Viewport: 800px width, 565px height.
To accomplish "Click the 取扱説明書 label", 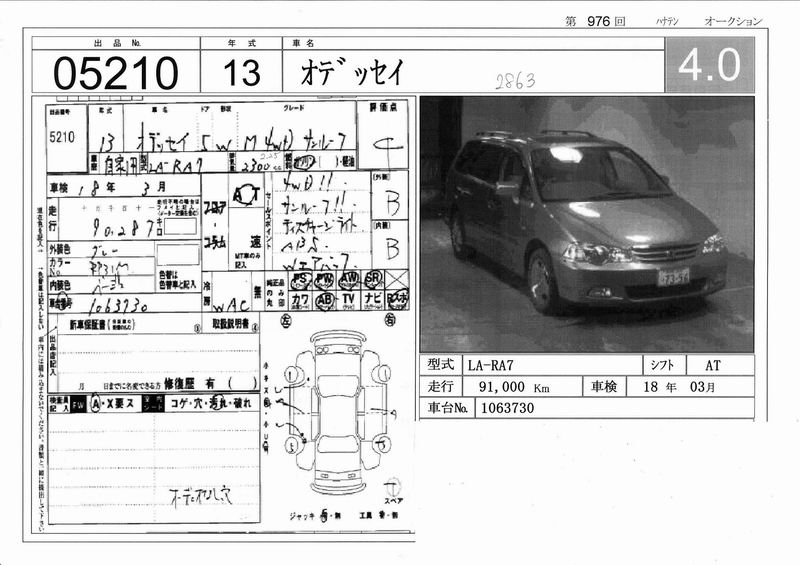I will coord(231,324).
